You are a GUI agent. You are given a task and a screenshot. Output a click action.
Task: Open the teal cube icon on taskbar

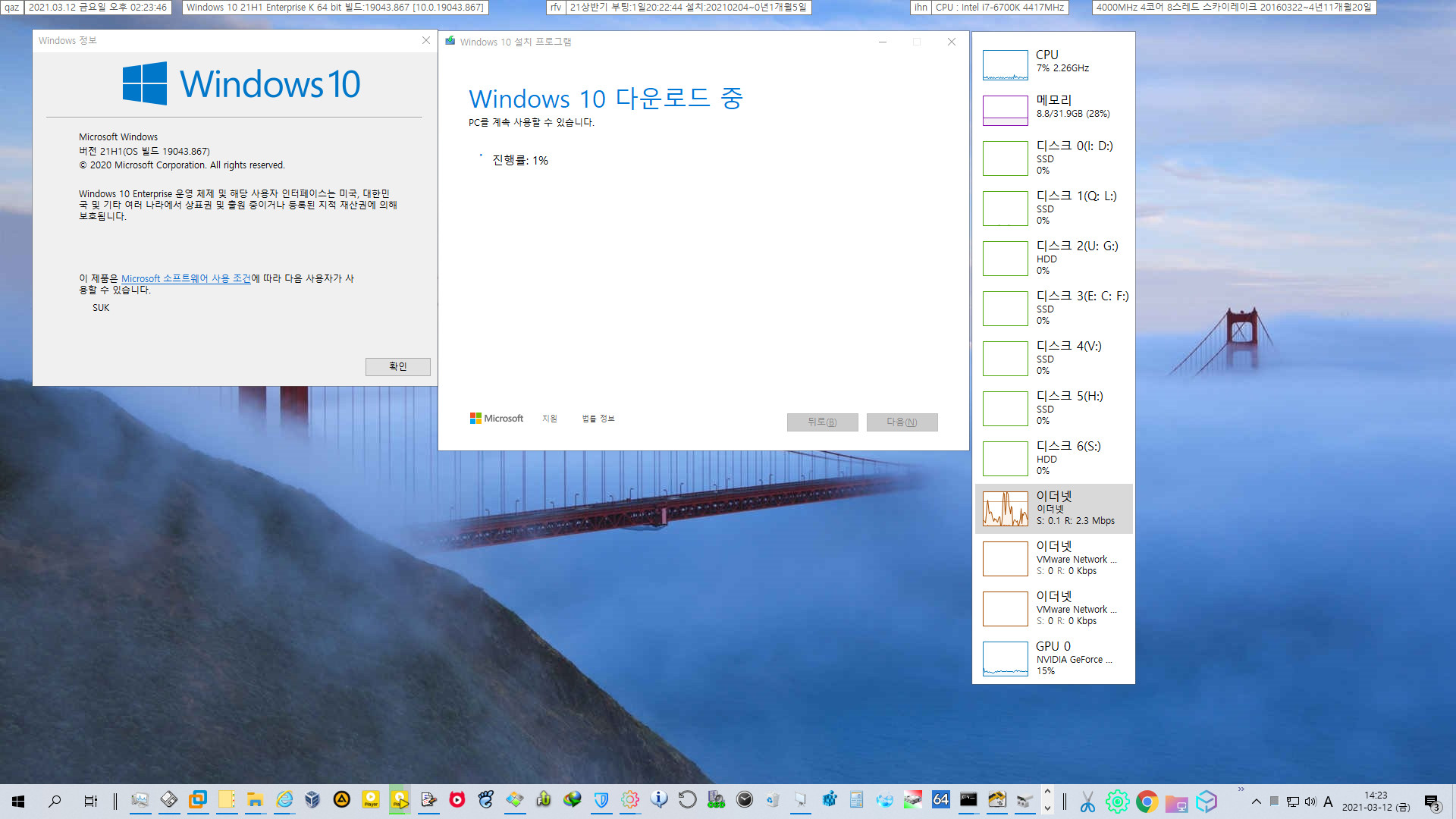tap(1206, 801)
